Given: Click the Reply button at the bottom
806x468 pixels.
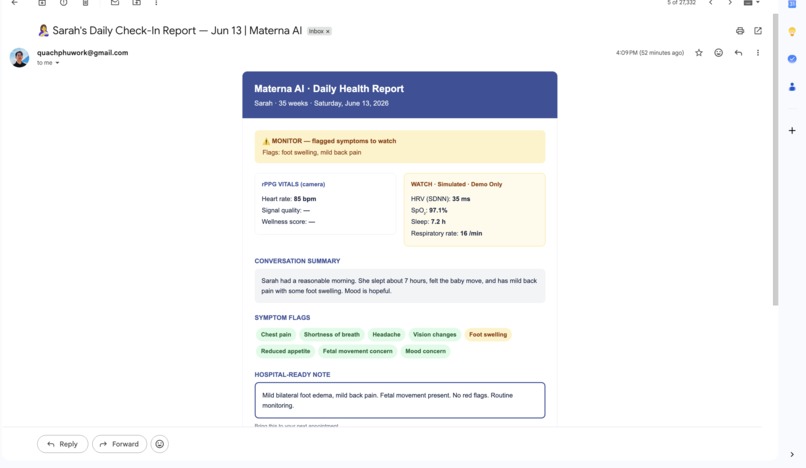Looking at the screenshot, I should point(62,444).
